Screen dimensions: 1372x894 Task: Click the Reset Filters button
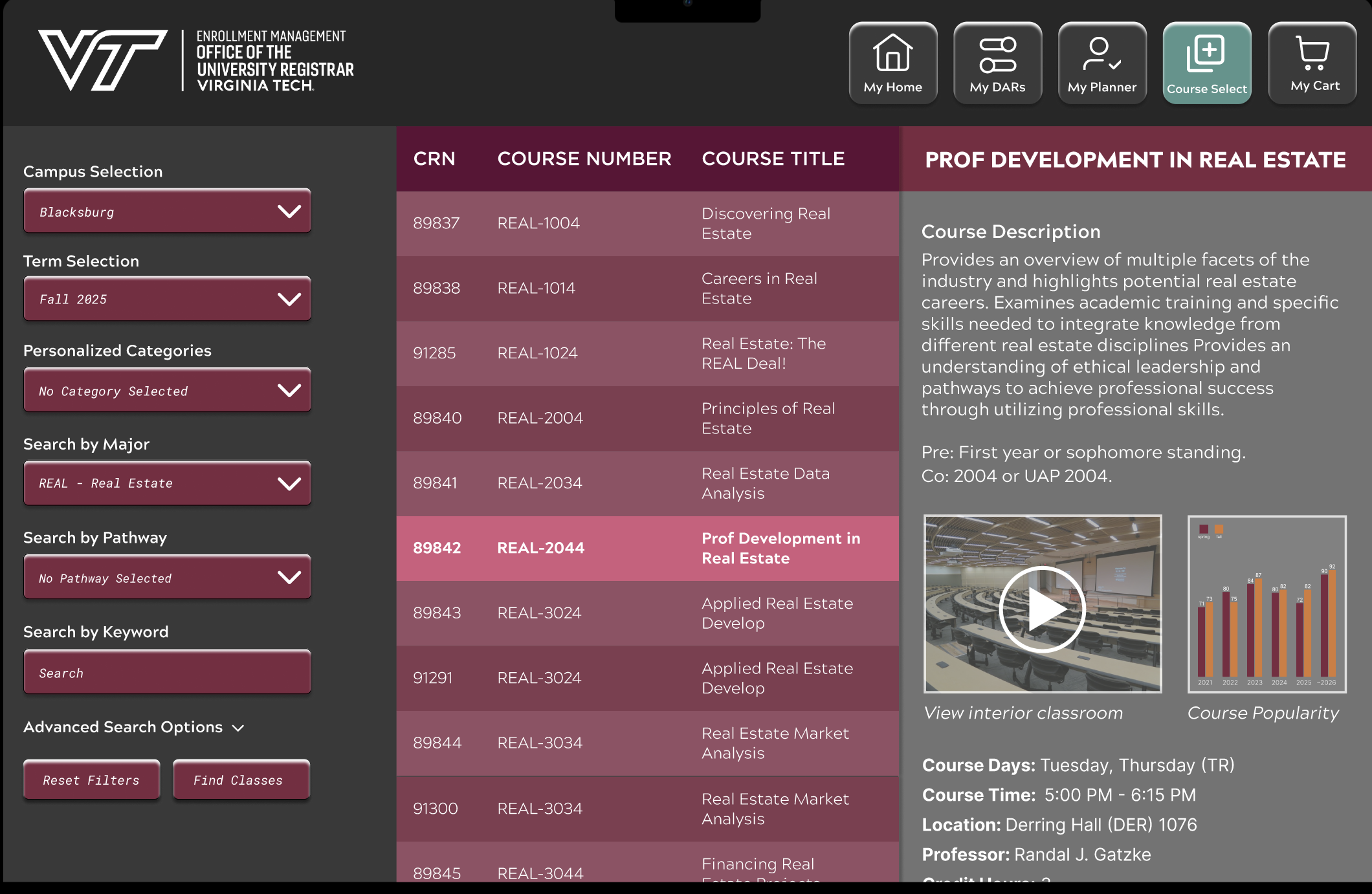point(91,780)
